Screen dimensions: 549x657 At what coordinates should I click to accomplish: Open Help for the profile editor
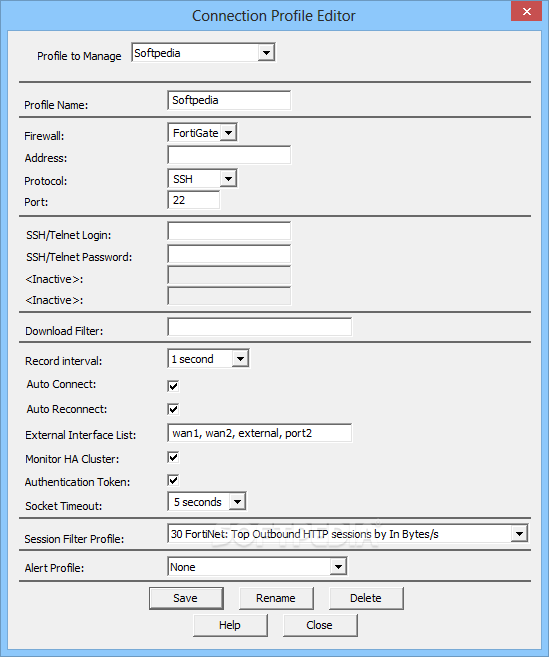pos(230,625)
